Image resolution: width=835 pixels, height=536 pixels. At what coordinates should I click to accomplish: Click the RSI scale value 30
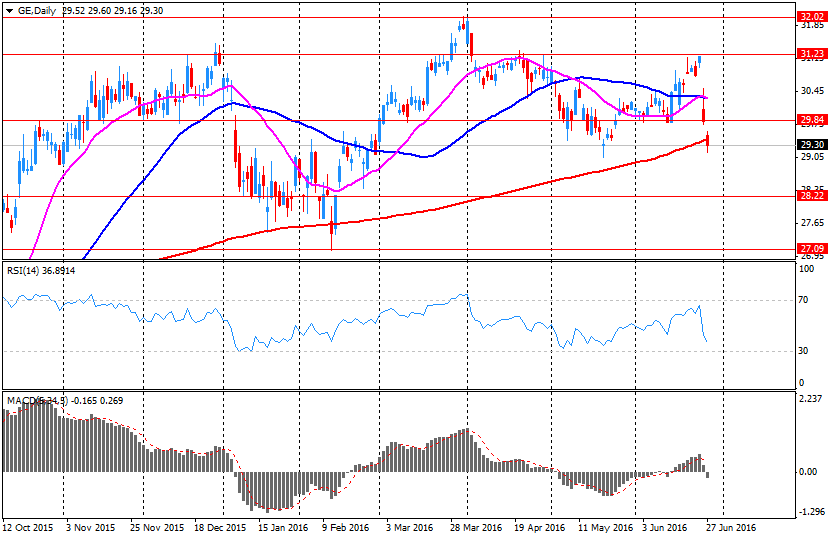(x=803, y=350)
